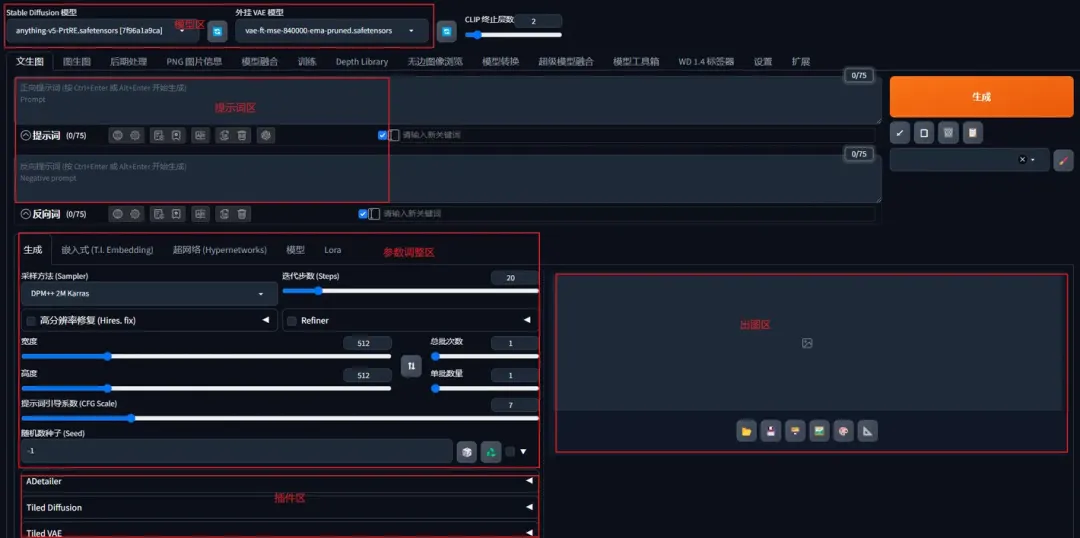The width and height of the screenshot is (1080, 538).
Task: Click the green recycle seed icon
Action: pyautogui.click(x=491, y=452)
